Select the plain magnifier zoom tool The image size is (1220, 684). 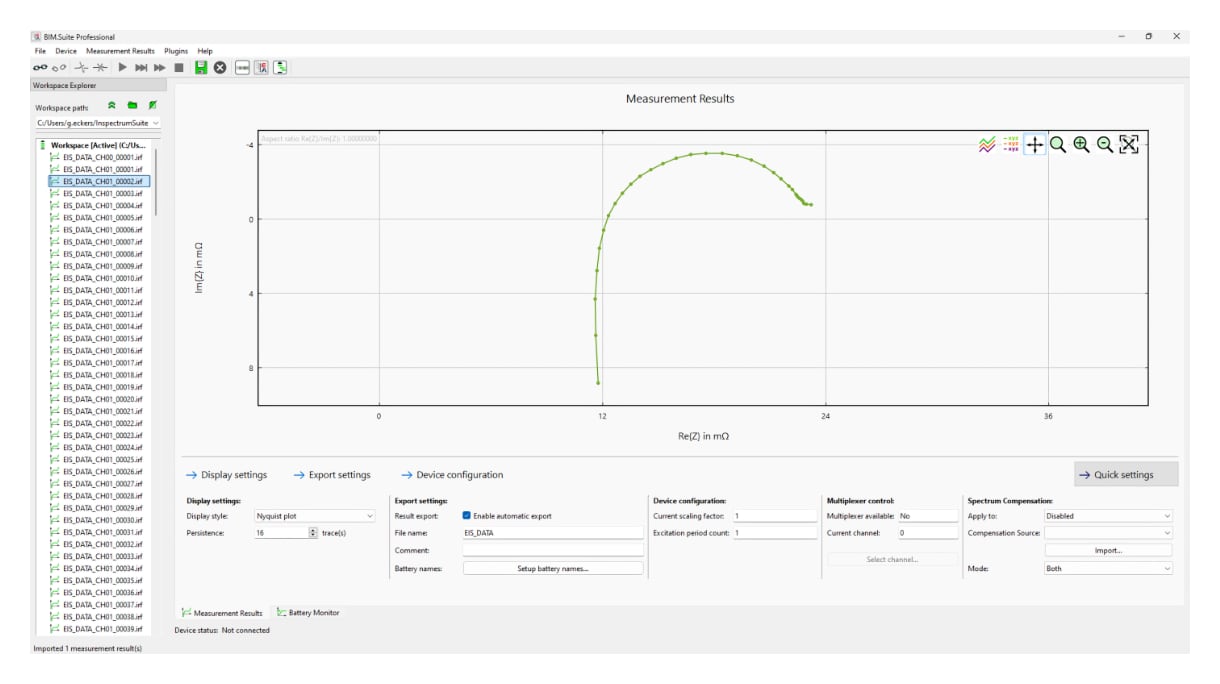click(x=1057, y=144)
